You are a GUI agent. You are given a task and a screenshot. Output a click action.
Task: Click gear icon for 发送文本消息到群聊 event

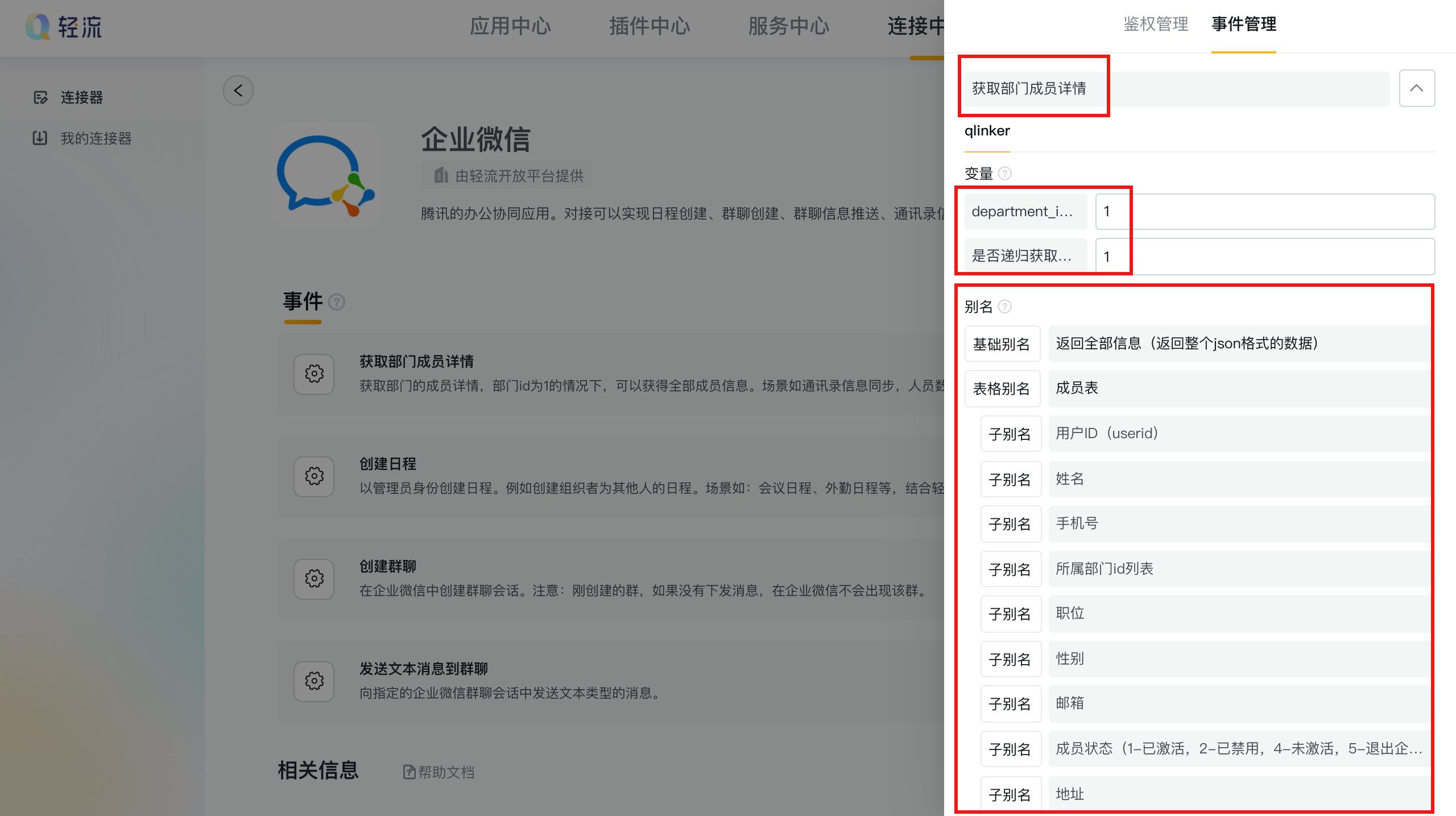coord(314,681)
